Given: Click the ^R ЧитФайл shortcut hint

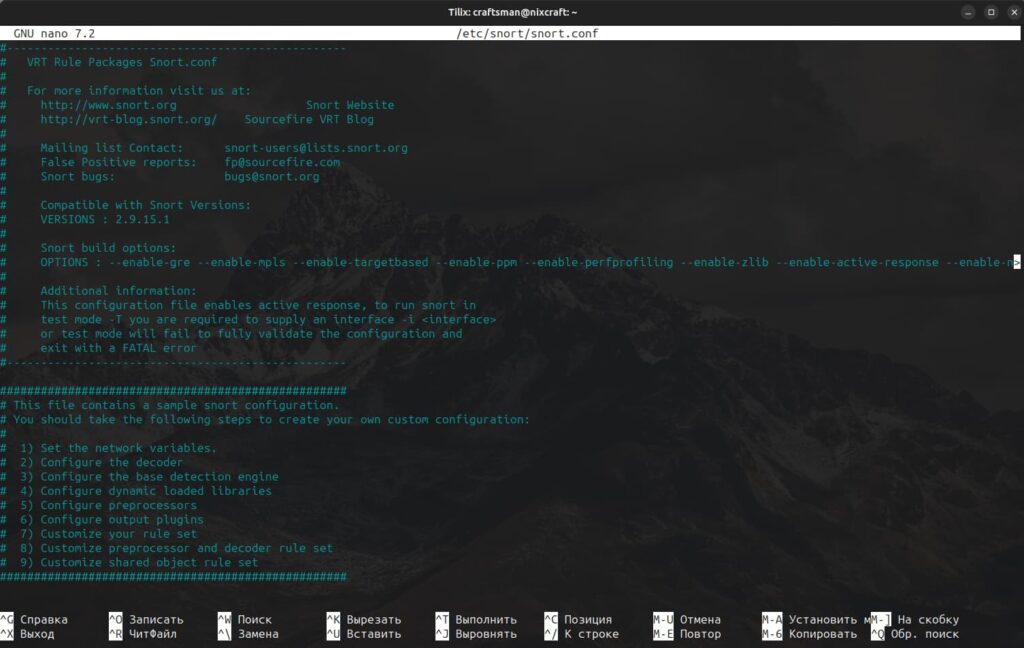Looking at the screenshot, I should click(142, 634).
